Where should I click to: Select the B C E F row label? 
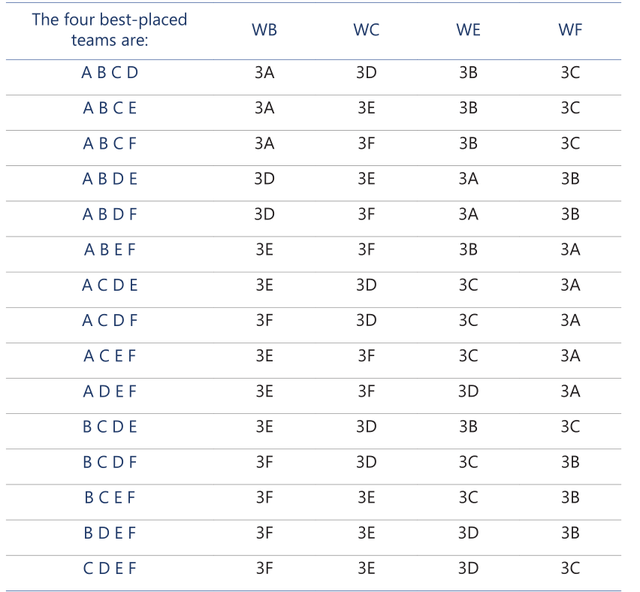[110, 498]
